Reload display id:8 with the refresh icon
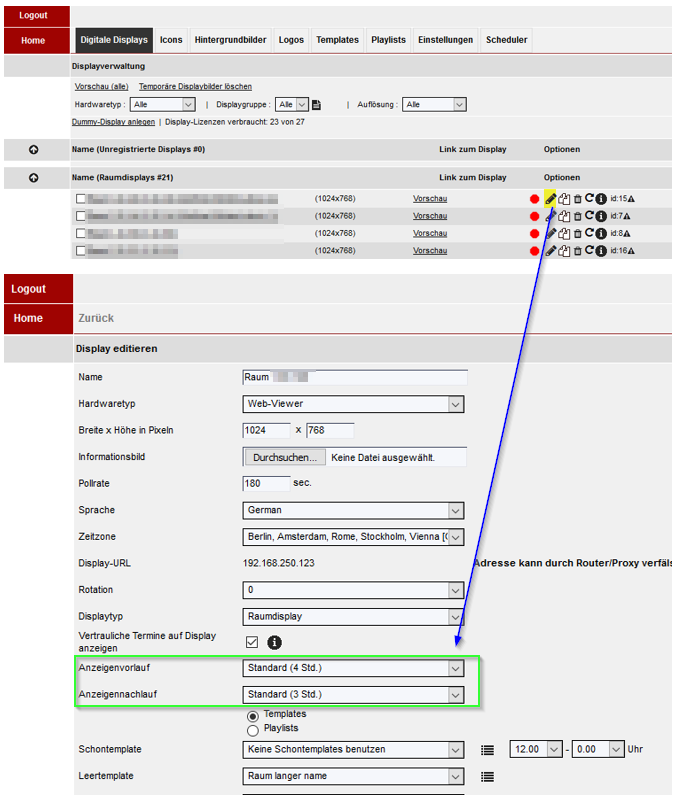Screen dimensions: 680x800 point(589,233)
